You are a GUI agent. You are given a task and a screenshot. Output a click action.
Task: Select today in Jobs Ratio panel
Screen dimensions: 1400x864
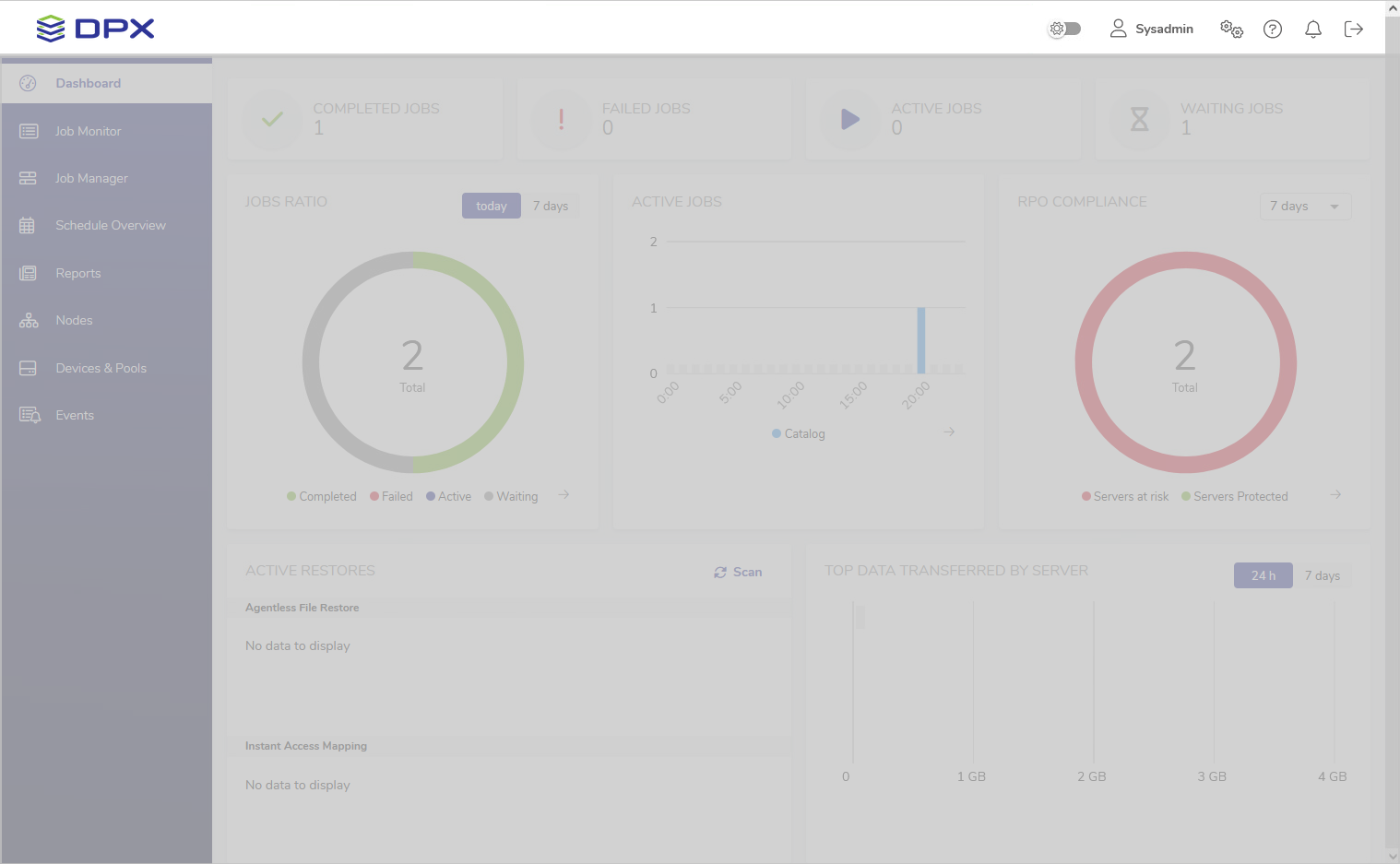pos(491,206)
